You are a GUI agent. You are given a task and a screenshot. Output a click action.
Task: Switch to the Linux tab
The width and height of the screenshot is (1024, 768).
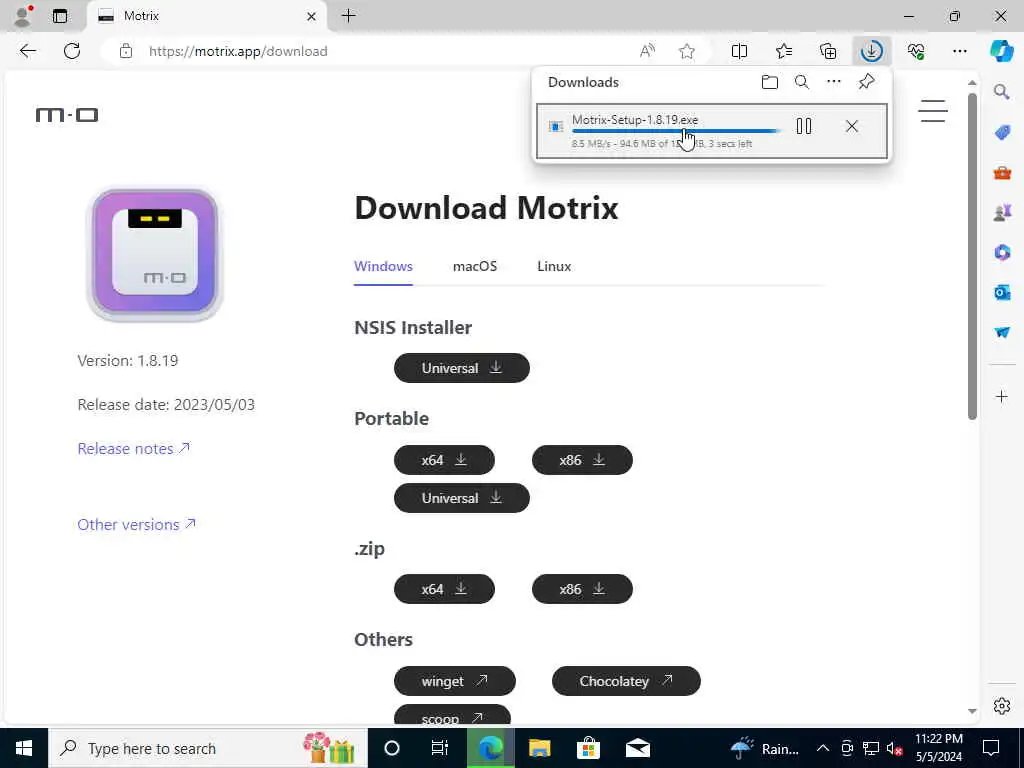pyautogui.click(x=554, y=266)
